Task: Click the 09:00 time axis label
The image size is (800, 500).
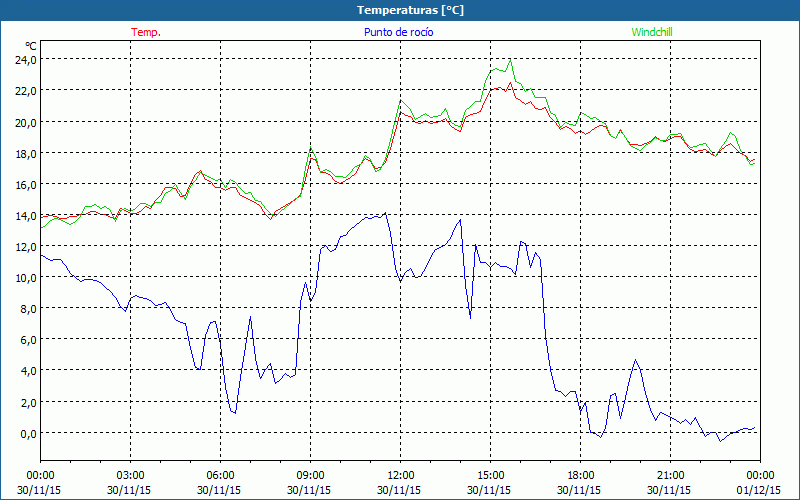Action: point(310,476)
